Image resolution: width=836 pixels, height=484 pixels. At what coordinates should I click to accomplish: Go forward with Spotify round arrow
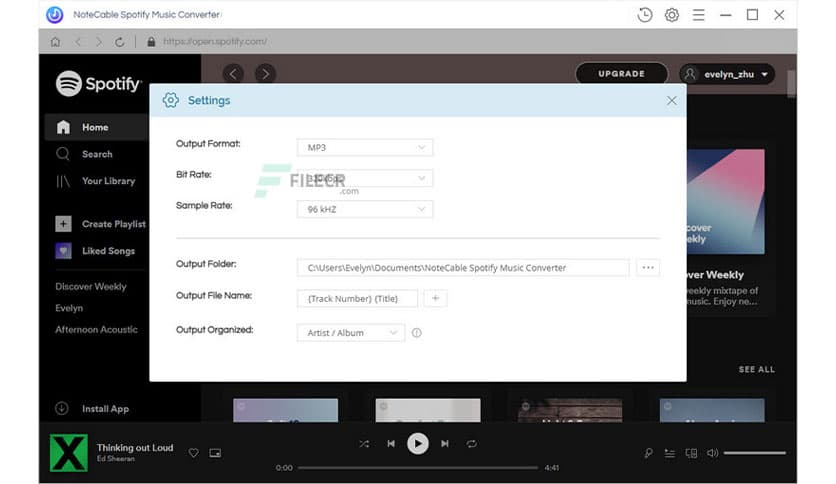tap(265, 74)
